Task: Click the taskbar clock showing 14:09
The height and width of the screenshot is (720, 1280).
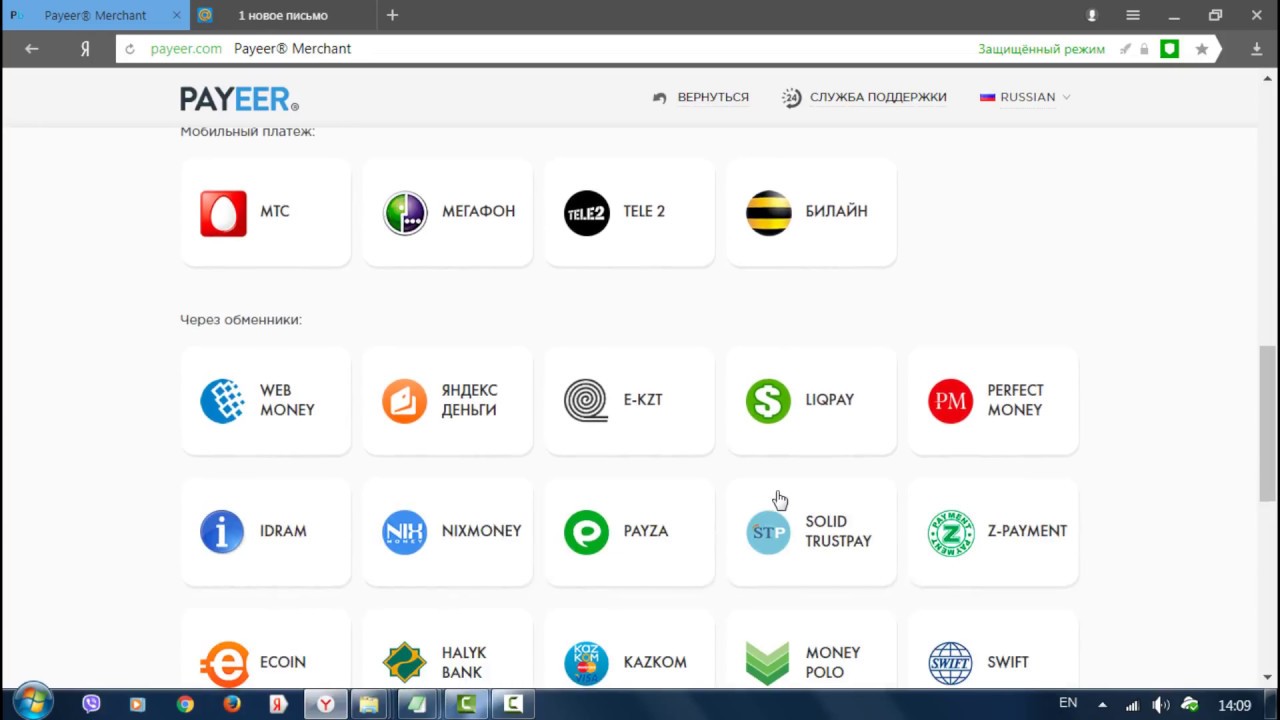Action: [1236, 704]
